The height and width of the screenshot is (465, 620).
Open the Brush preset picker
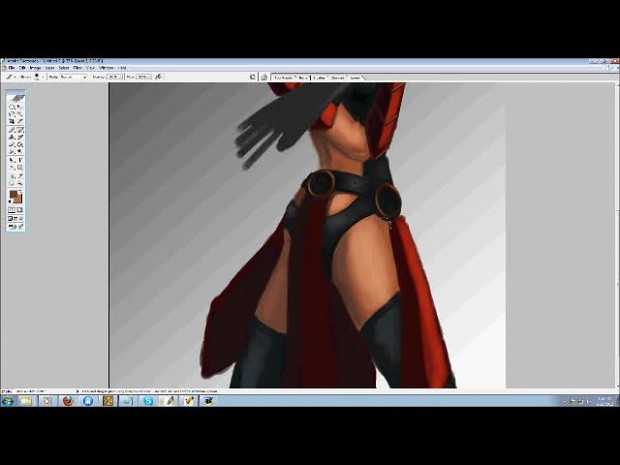click(x=38, y=76)
